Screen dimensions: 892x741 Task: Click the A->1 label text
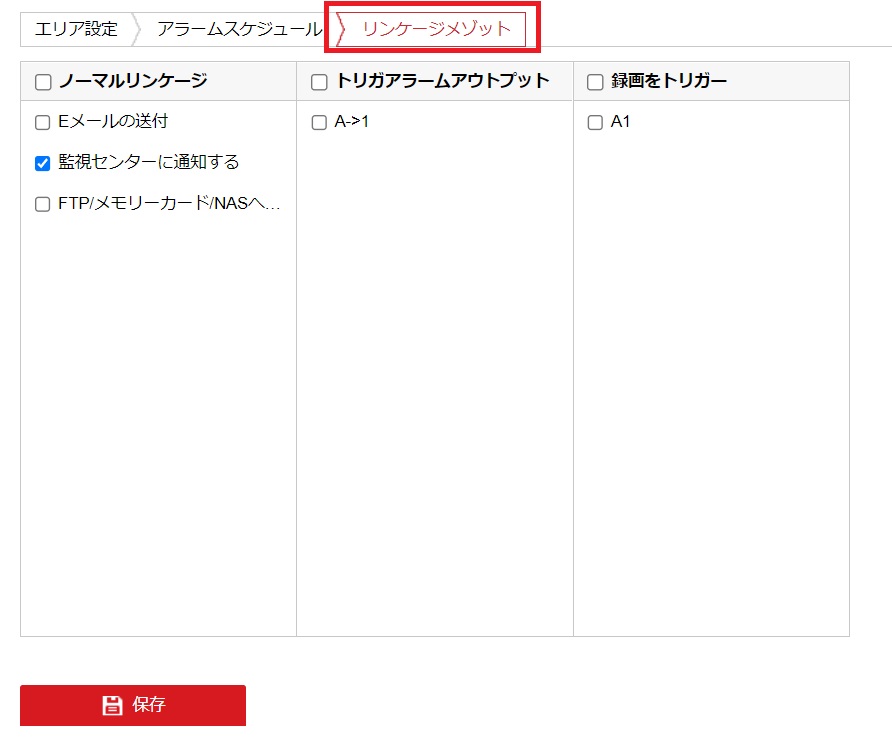[352, 122]
